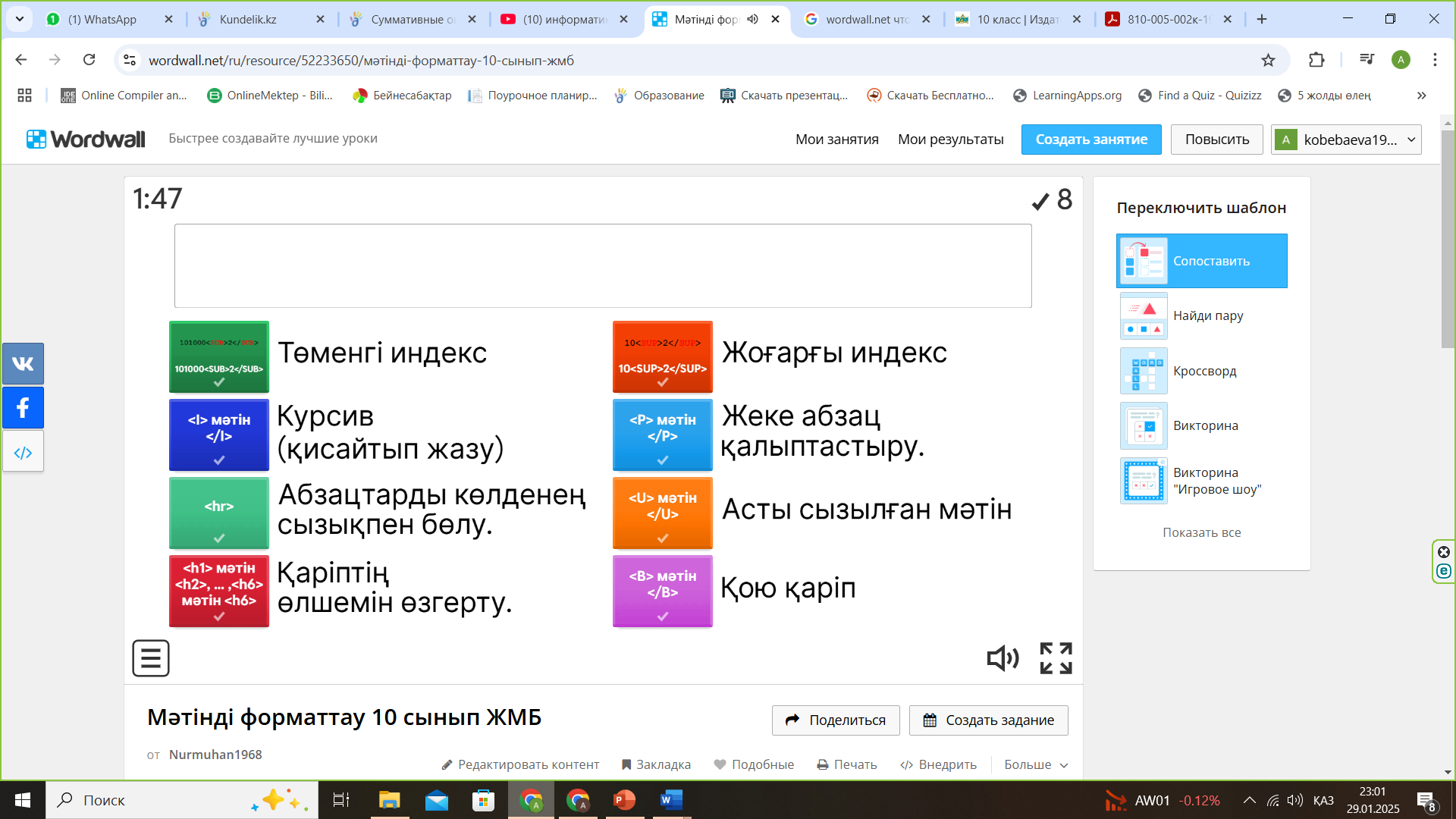
Task: Click the embed code sidebar icon
Action: [23, 453]
